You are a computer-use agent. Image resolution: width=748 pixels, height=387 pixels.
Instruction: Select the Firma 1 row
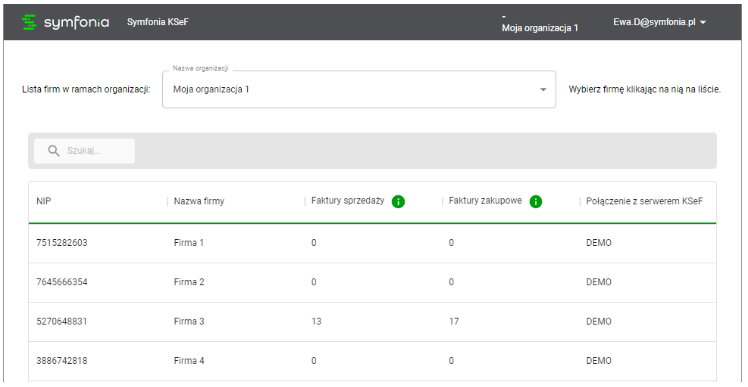pos(372,243)
